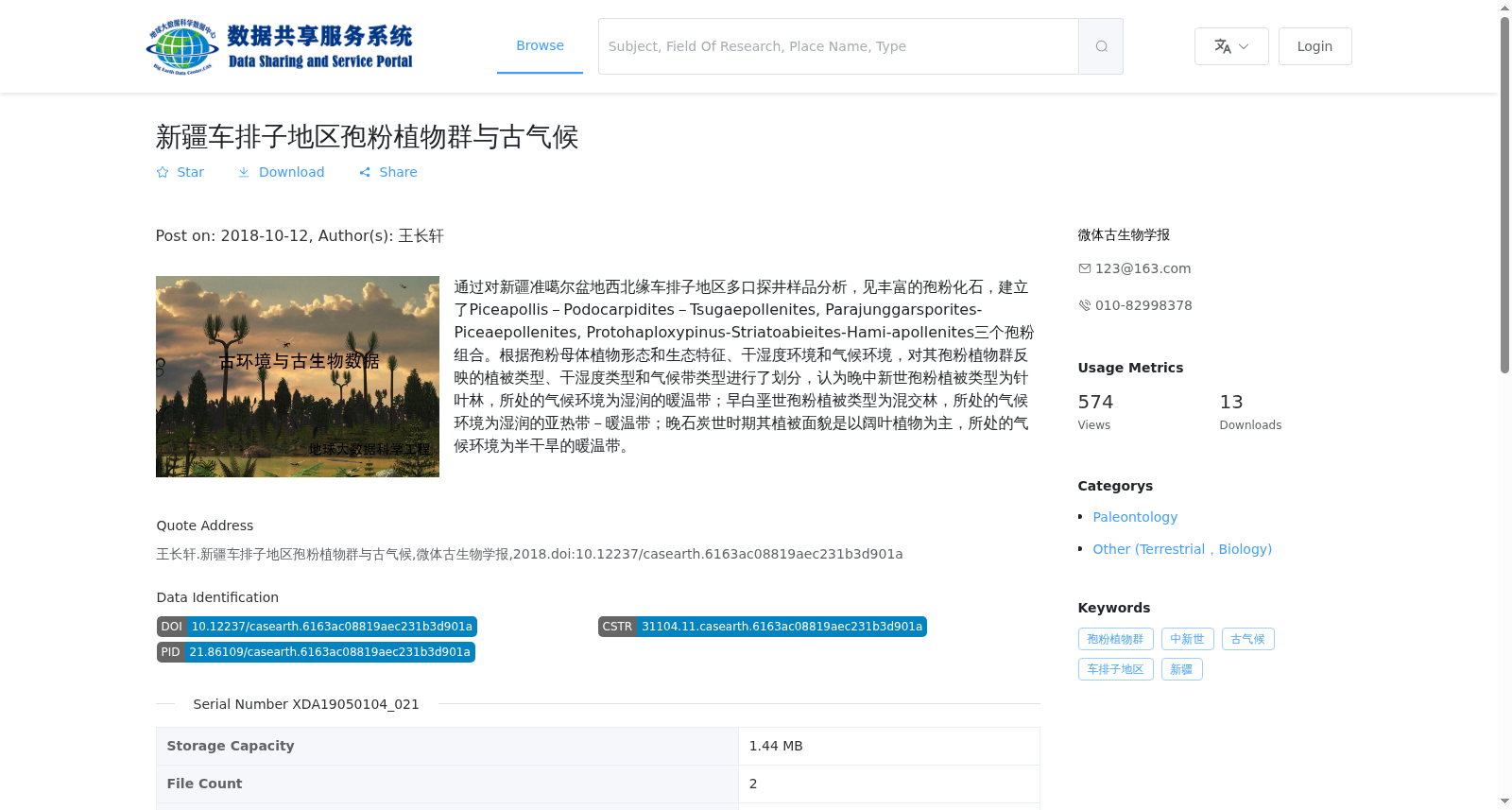Click the page vertical scrollbar thumb
This screenshot has height=810, width=1512.
point(1504,195)
